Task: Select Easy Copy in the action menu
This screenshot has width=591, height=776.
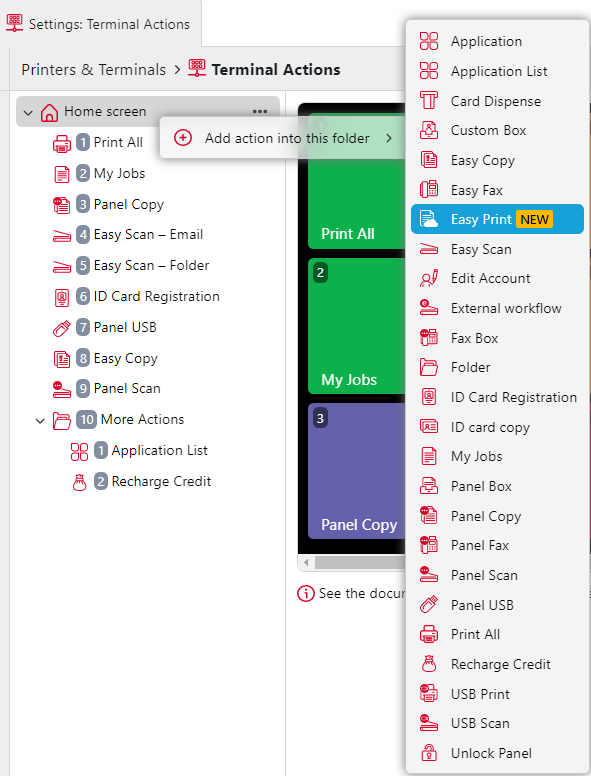Action: click(x=497, y=160)
